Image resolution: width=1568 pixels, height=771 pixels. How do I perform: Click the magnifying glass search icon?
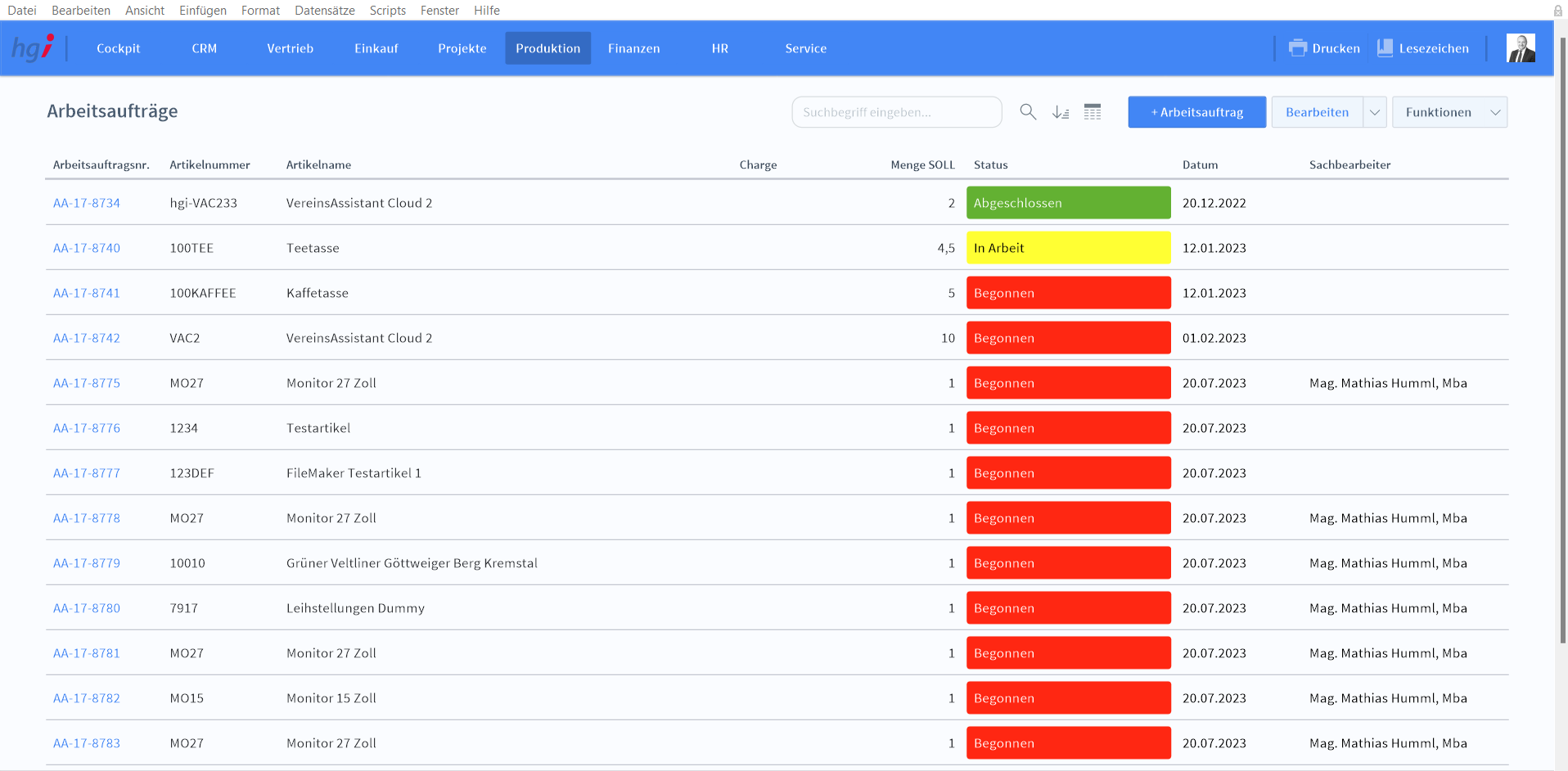[1028, 112]
